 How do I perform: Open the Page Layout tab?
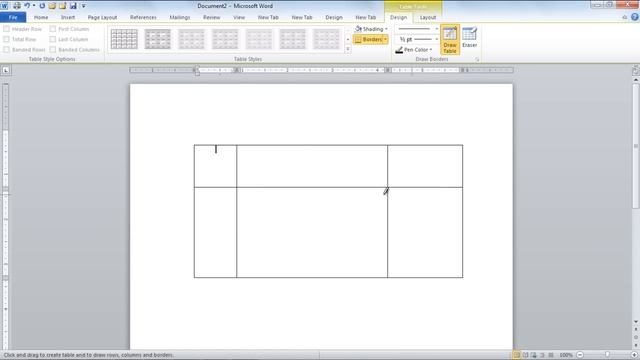(102, 17)
